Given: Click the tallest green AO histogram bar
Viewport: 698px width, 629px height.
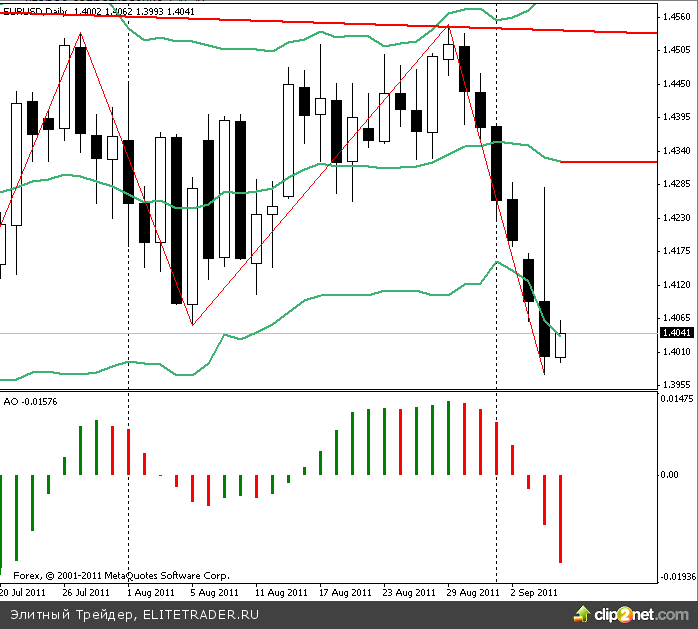Looking at the screenshot, I should click(x=448, y=438).
